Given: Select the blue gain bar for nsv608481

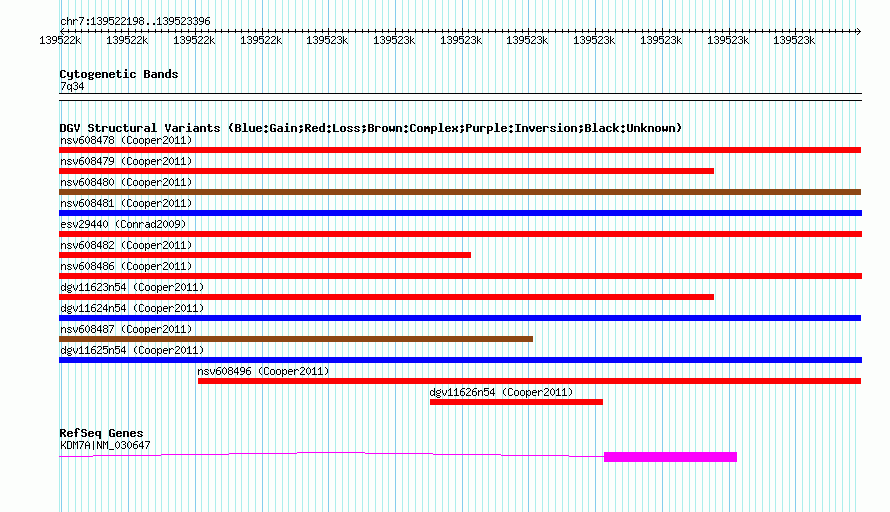Looking at the screenshot, I should coord(460,213).
